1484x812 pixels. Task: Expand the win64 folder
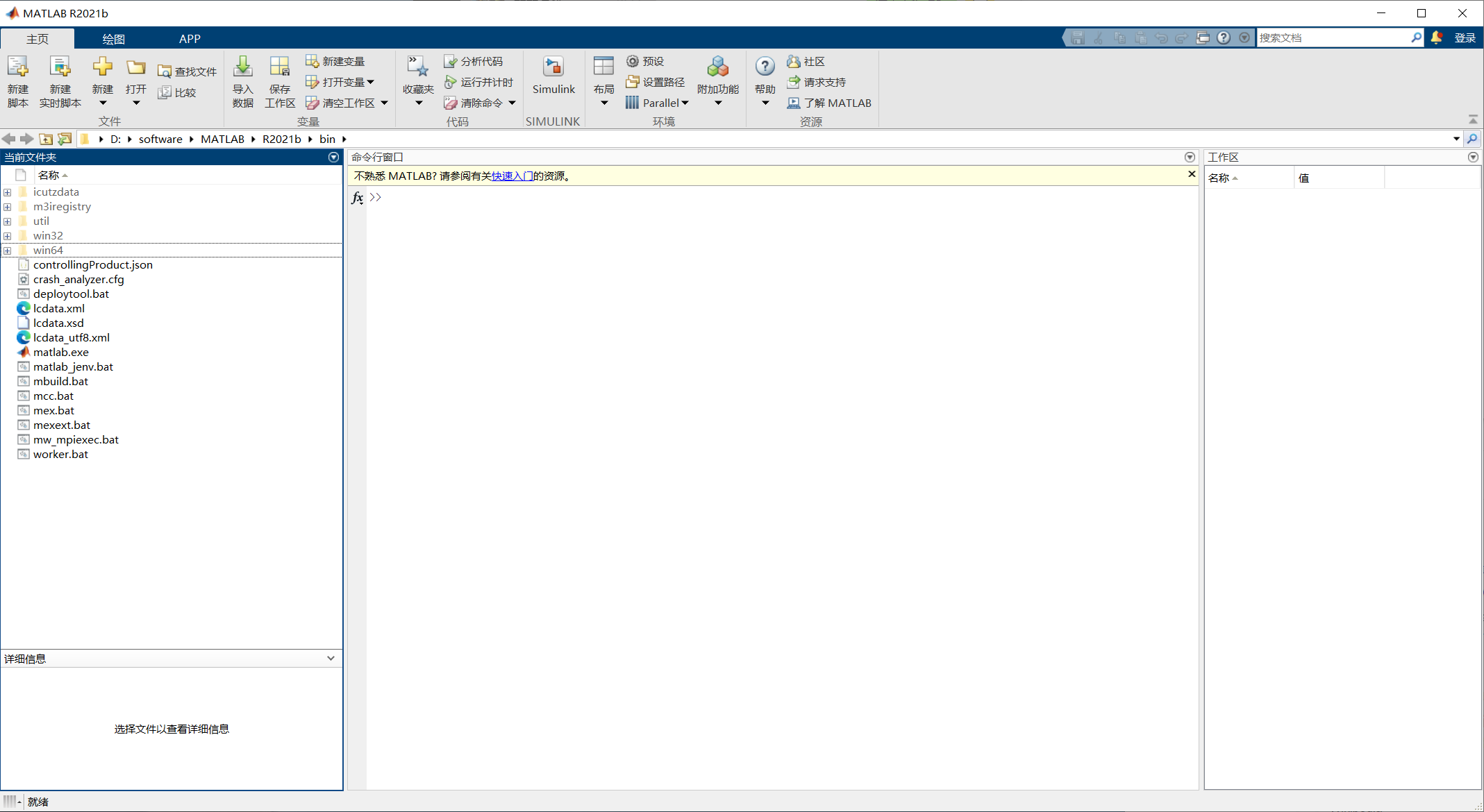[x=7, y=251]
